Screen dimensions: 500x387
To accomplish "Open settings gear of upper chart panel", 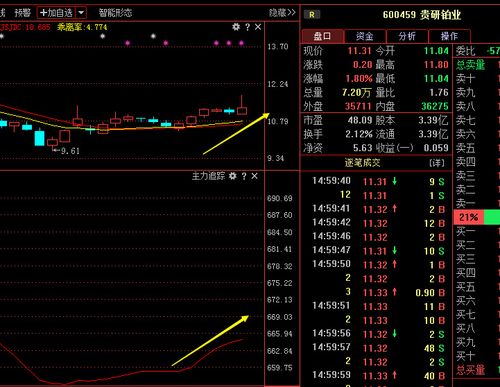I will tap(236, 27).
